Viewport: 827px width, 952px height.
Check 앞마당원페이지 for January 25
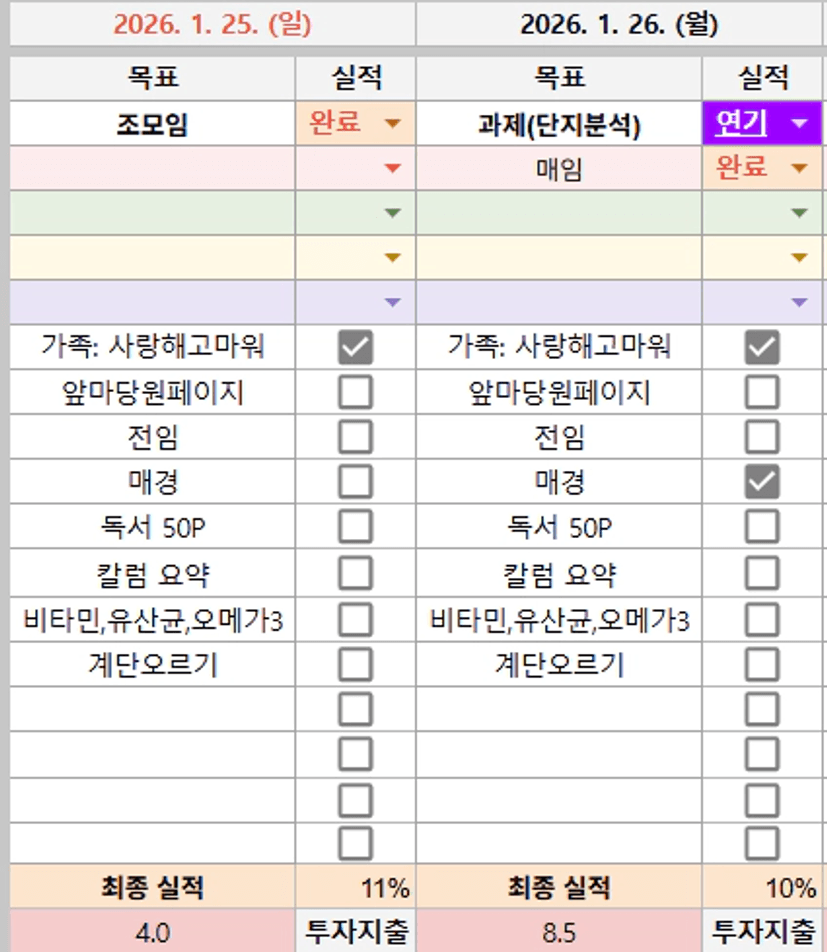pos(355,392)
